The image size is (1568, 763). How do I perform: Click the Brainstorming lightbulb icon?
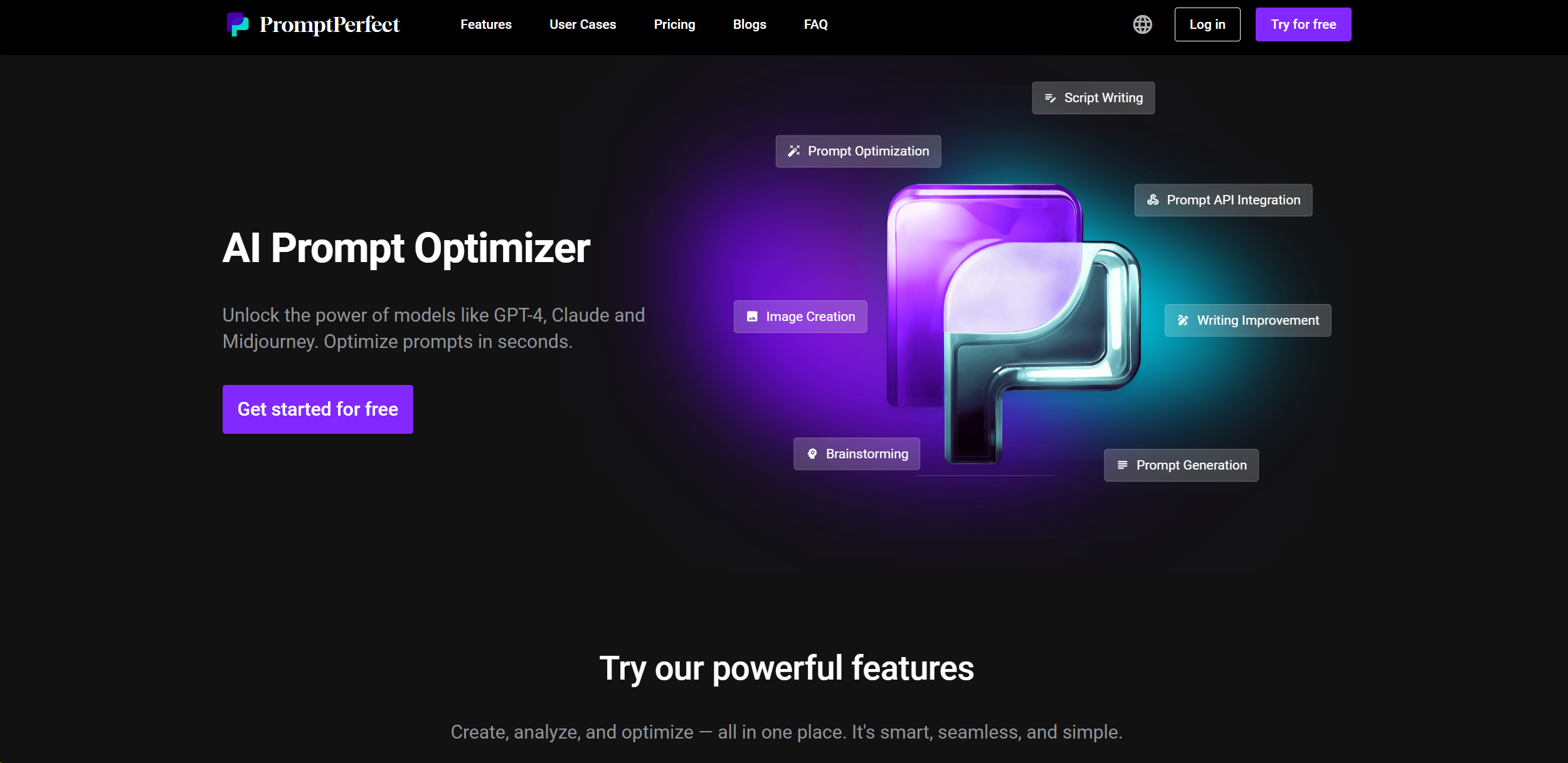[x=812, y=453]
